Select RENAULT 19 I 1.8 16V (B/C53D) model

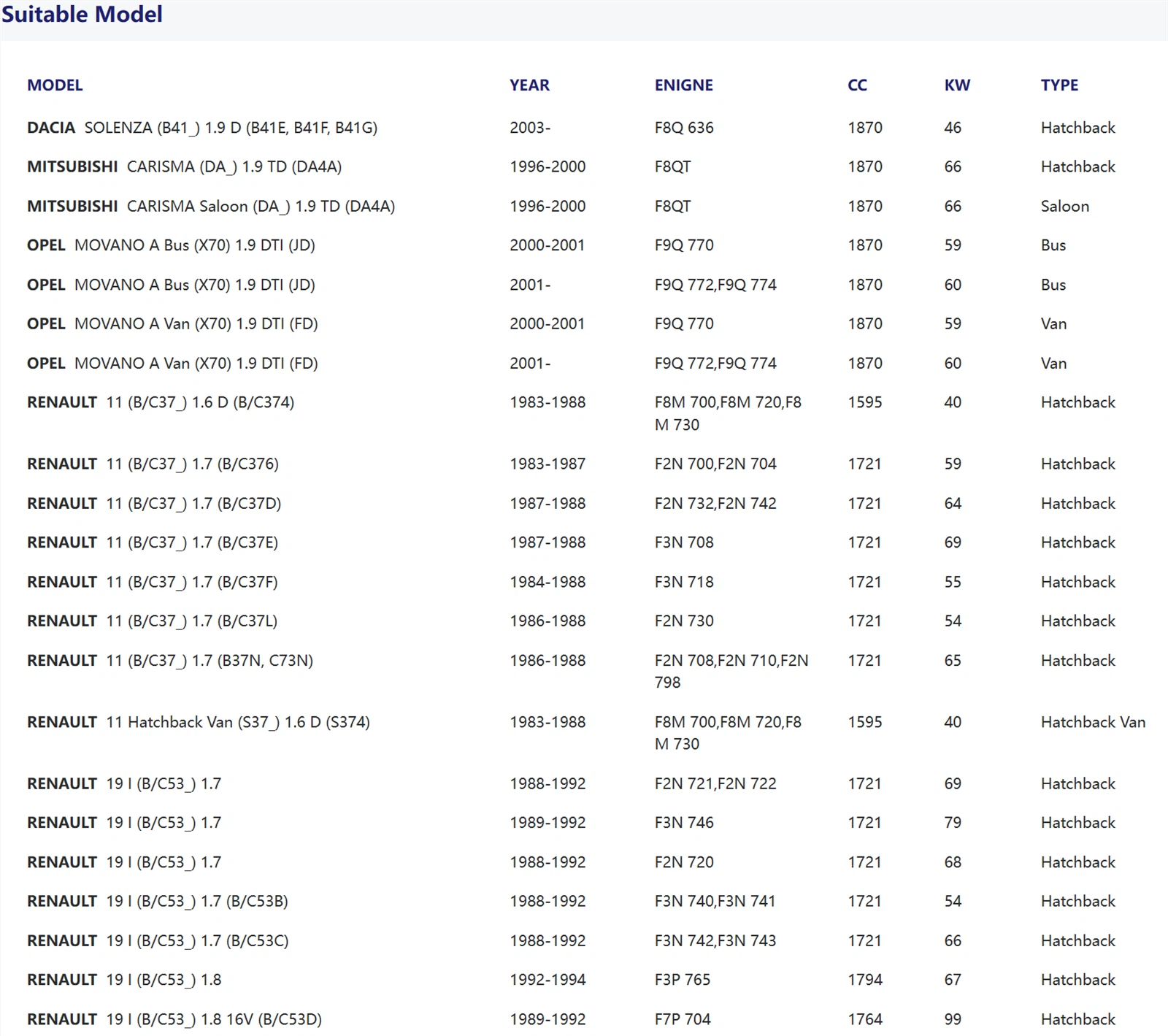coord(174,1019)
